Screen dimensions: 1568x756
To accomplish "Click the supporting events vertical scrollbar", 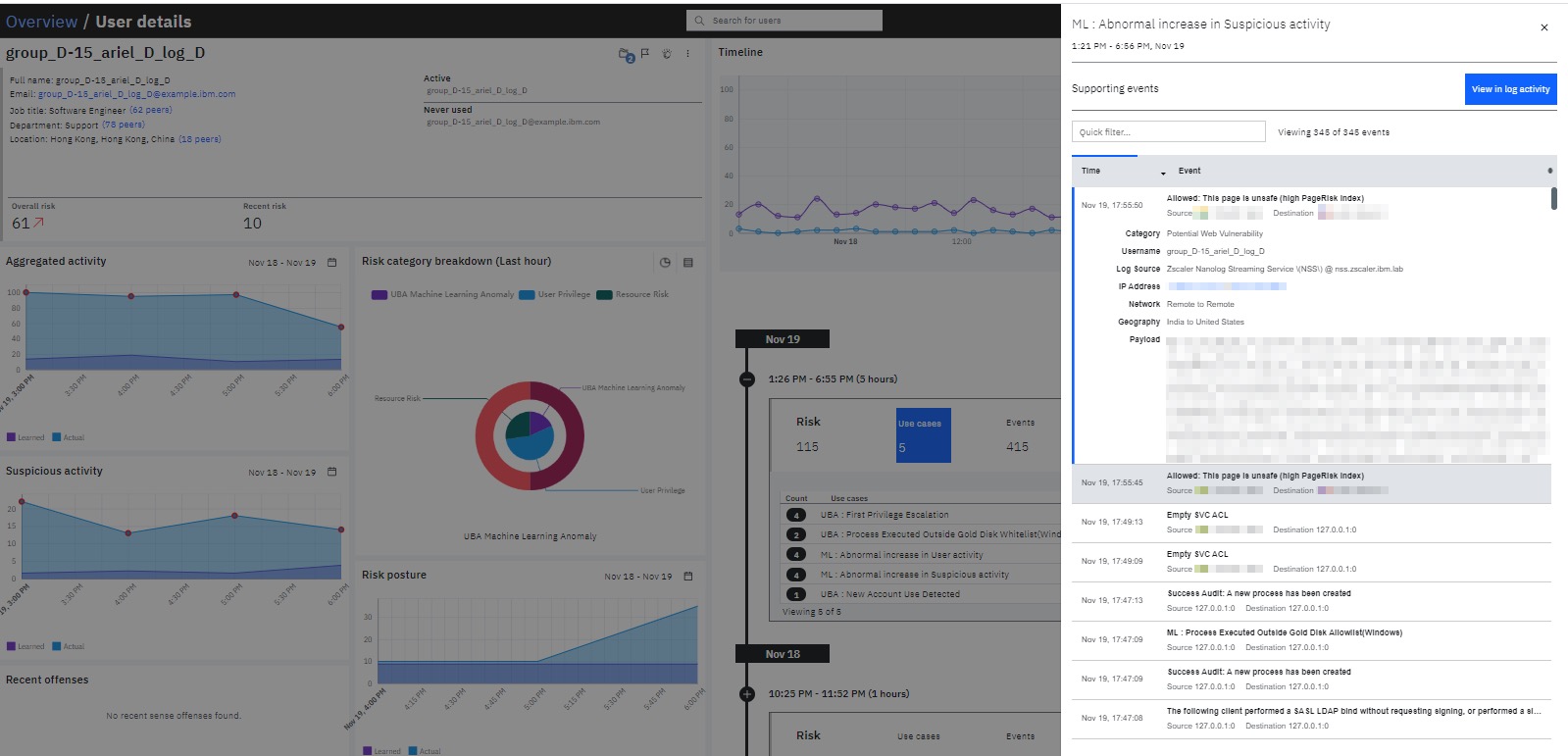I will [1554, 198].
